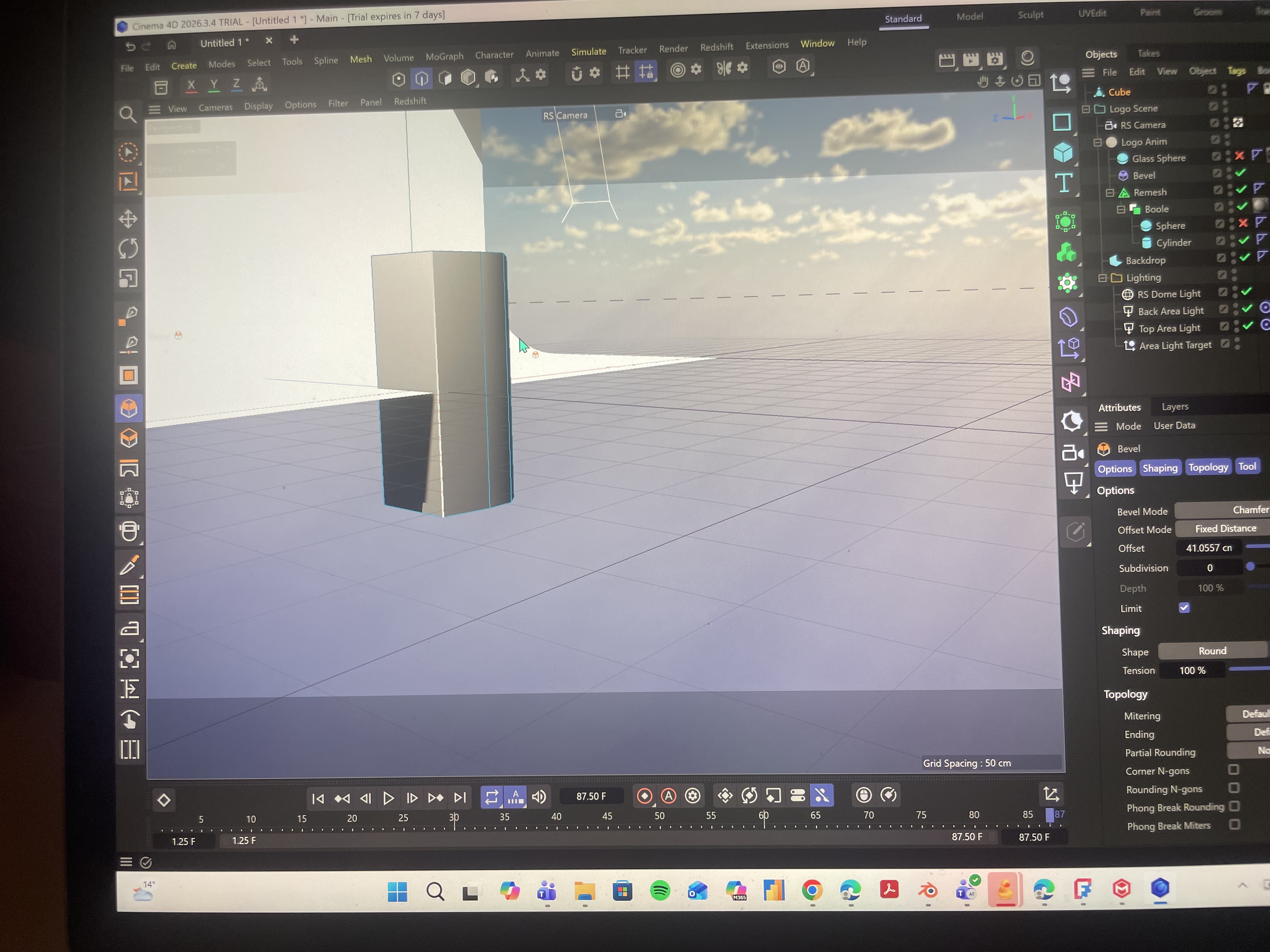The image size is (1270, 952).
Task: Open the Simulate menu
Action: click(588, 52)
